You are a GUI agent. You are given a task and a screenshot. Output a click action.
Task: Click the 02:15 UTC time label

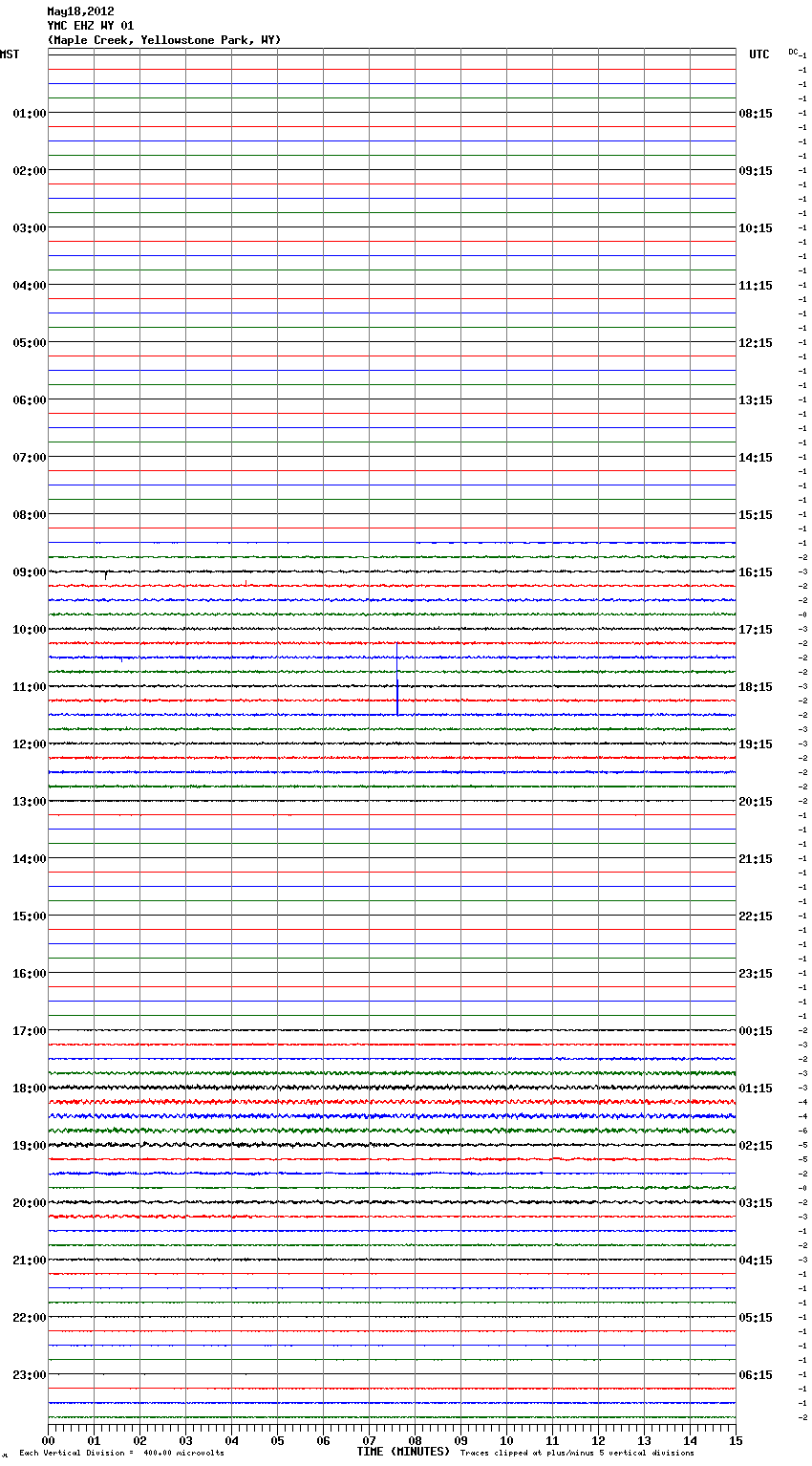pos(756,1146)
